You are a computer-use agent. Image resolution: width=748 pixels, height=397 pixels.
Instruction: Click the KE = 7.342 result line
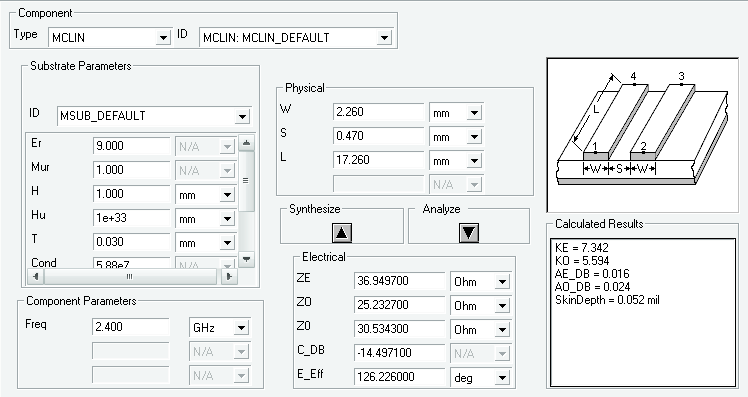click(x=582, y=248)
